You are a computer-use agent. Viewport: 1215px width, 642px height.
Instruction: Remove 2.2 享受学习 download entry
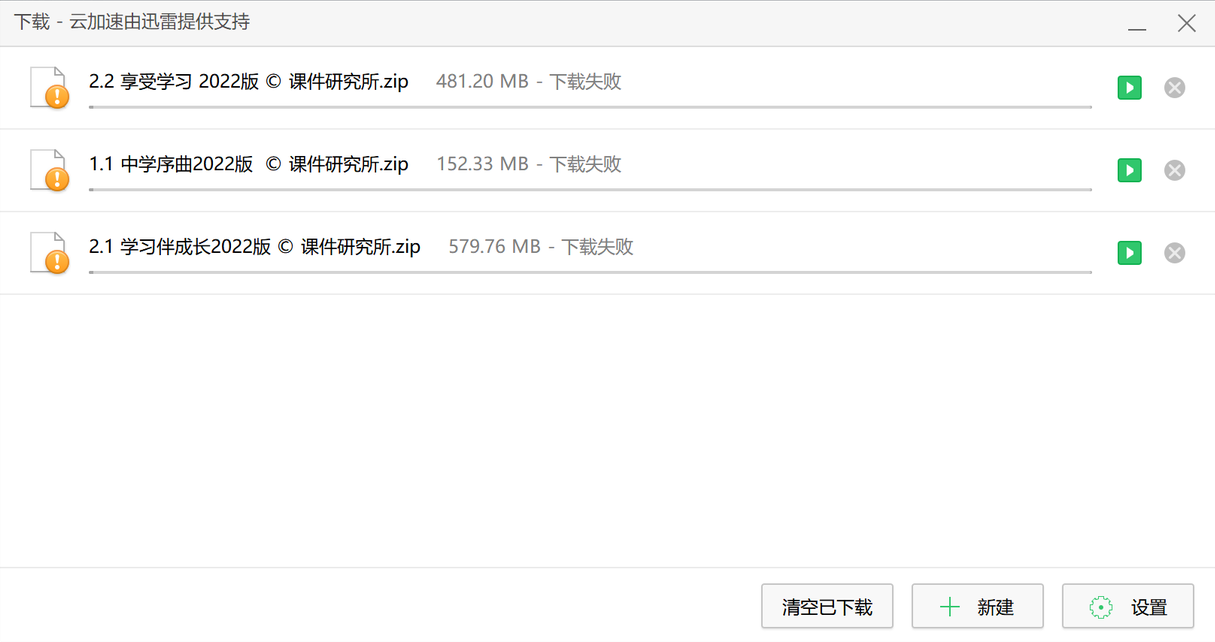tap(1175, 88)
